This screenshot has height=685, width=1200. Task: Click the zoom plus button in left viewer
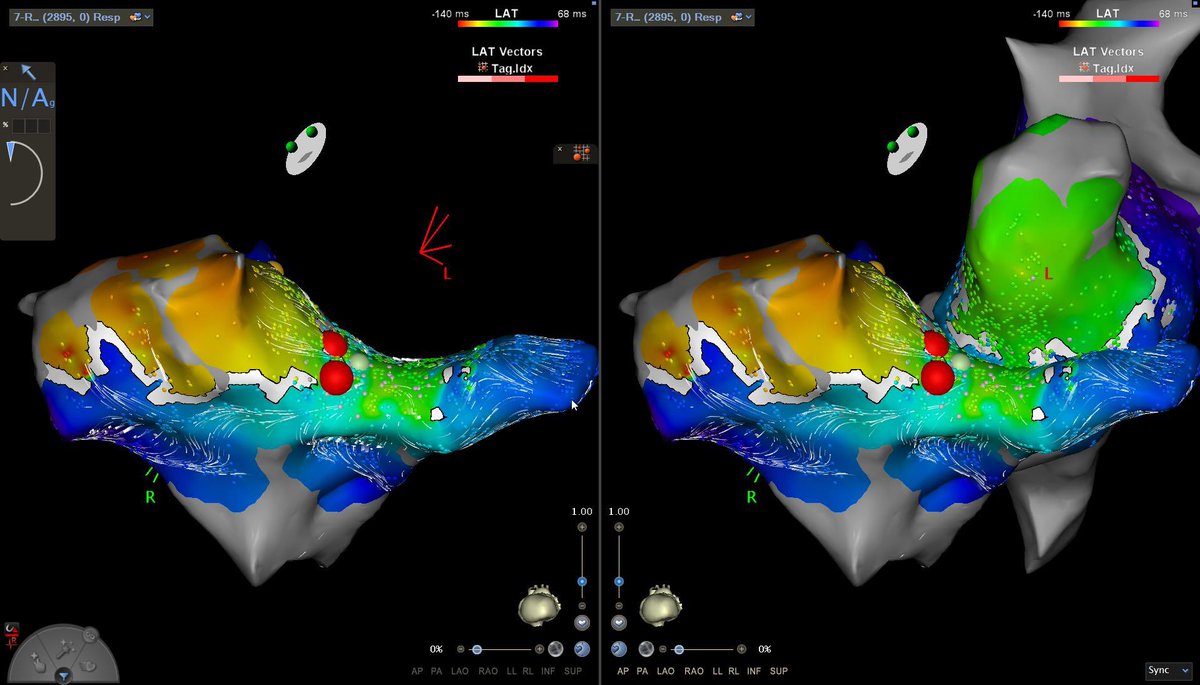pos(582,527)
